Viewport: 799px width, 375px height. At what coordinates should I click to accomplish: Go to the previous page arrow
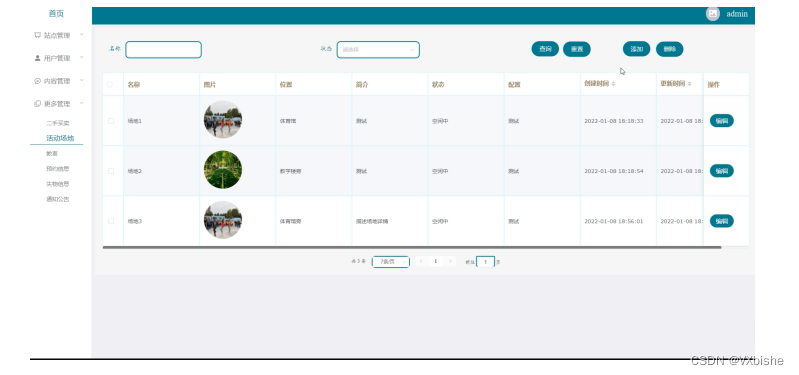[x=421, y=261]
